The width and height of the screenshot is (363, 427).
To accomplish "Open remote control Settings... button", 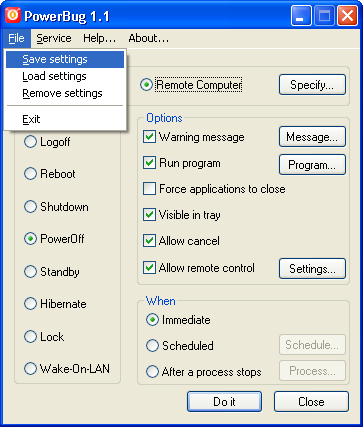I will tap(312, 268).
